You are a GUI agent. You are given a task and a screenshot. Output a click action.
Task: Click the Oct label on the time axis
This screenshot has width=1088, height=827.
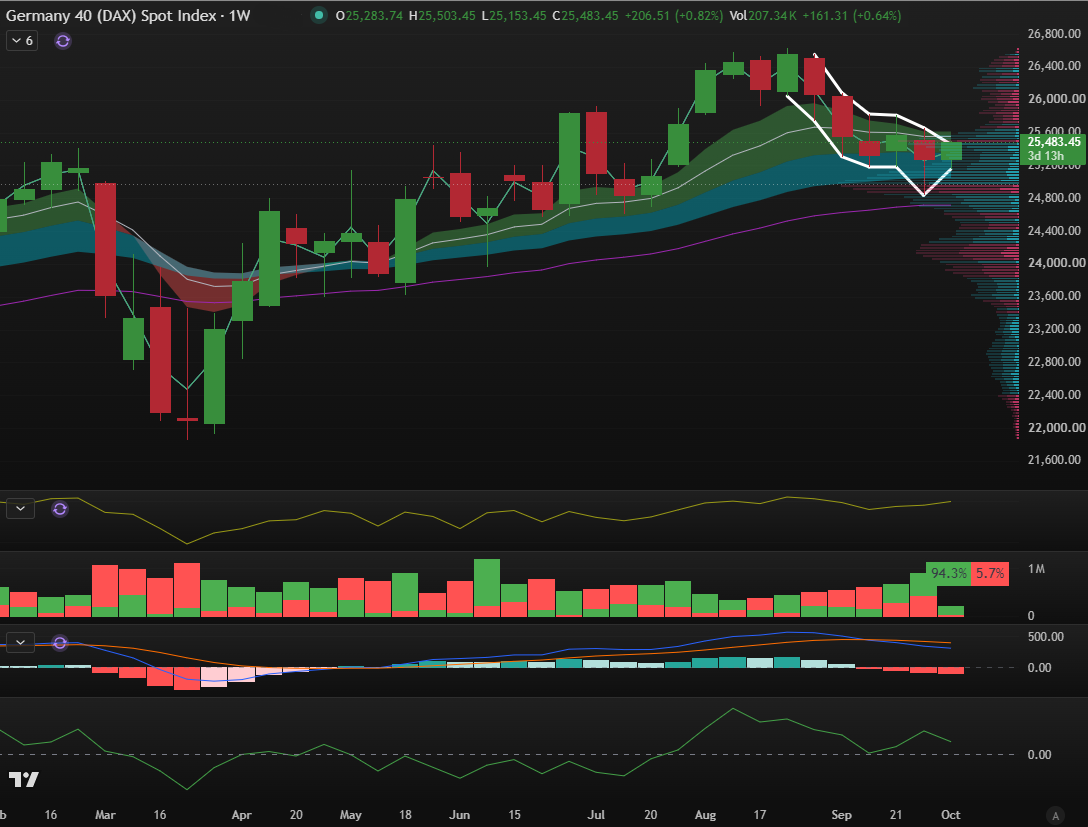951,815
